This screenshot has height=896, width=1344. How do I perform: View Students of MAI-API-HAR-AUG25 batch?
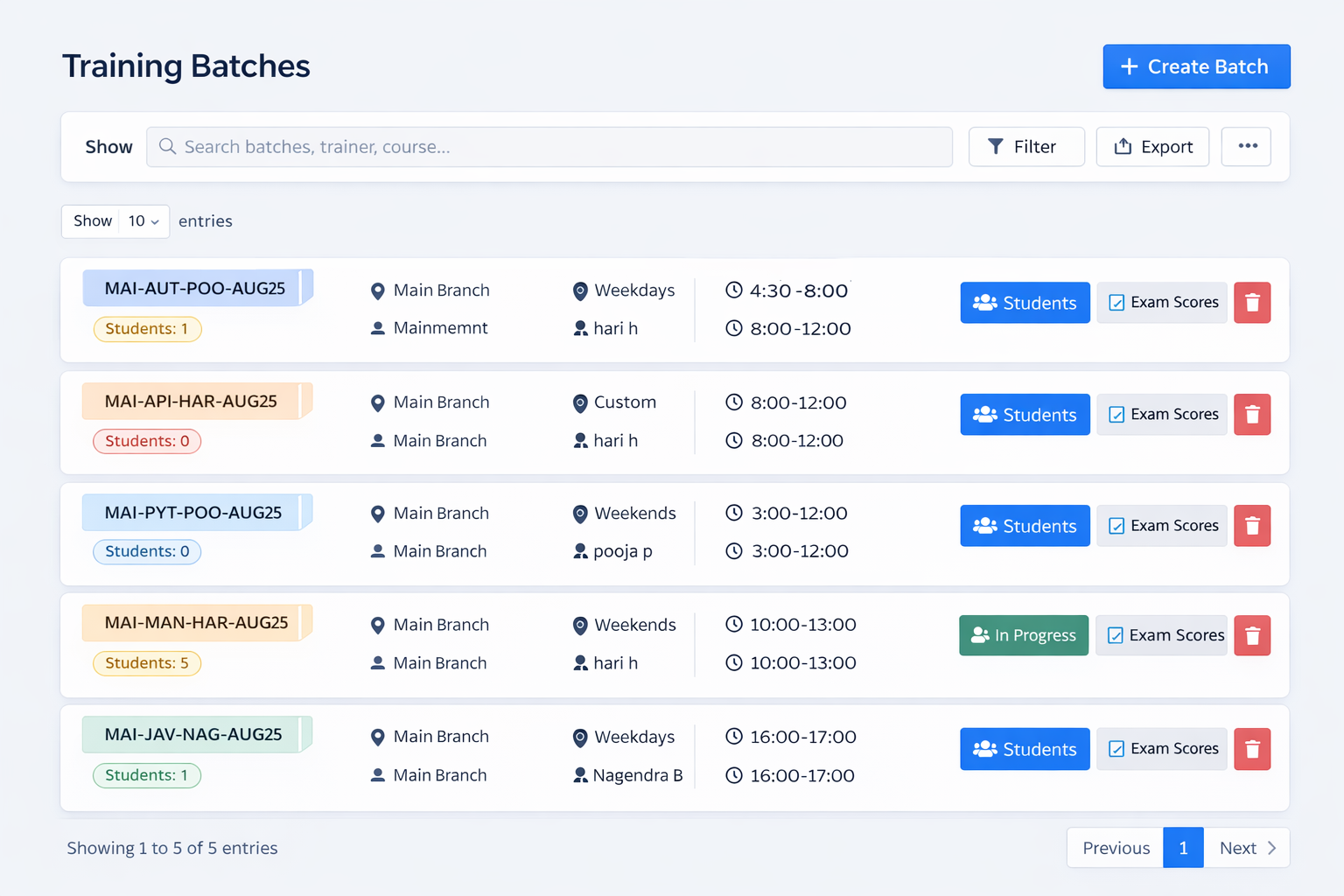pyautogui.click(x=1025, y=415)
